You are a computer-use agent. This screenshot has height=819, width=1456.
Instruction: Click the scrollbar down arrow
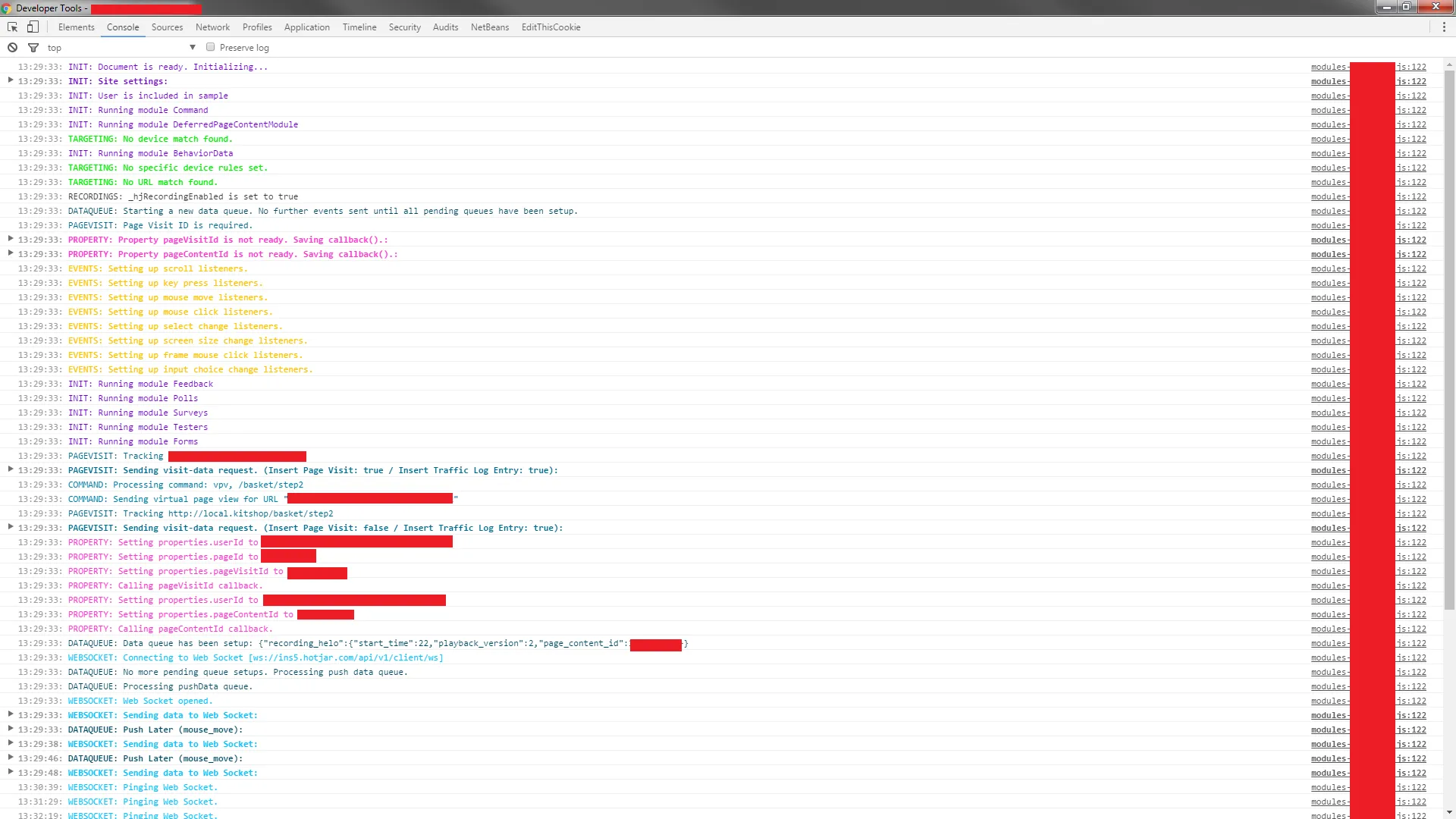(x=1449, y=813)
